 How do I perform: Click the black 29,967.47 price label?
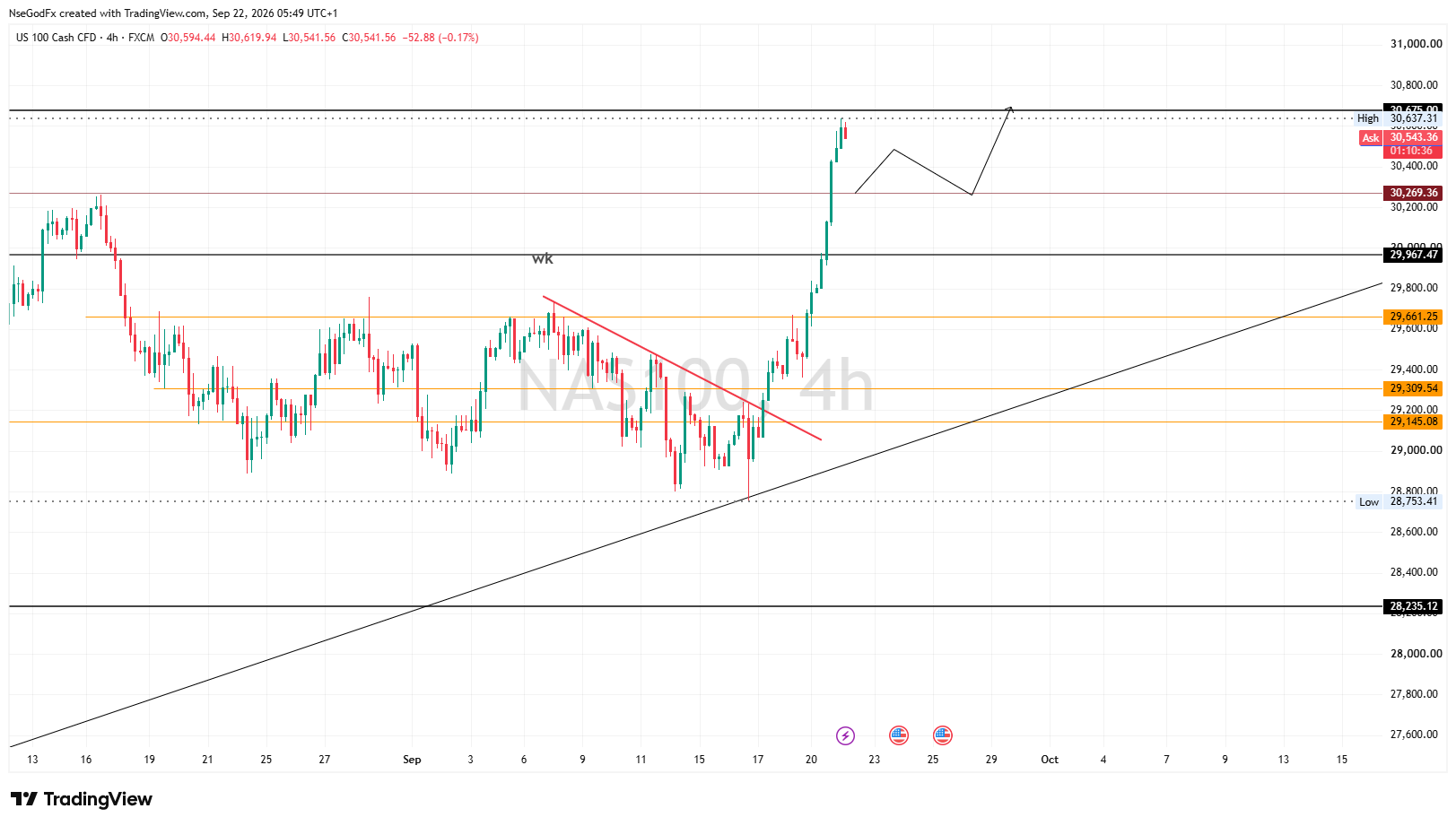click(x=1413, y=255)
